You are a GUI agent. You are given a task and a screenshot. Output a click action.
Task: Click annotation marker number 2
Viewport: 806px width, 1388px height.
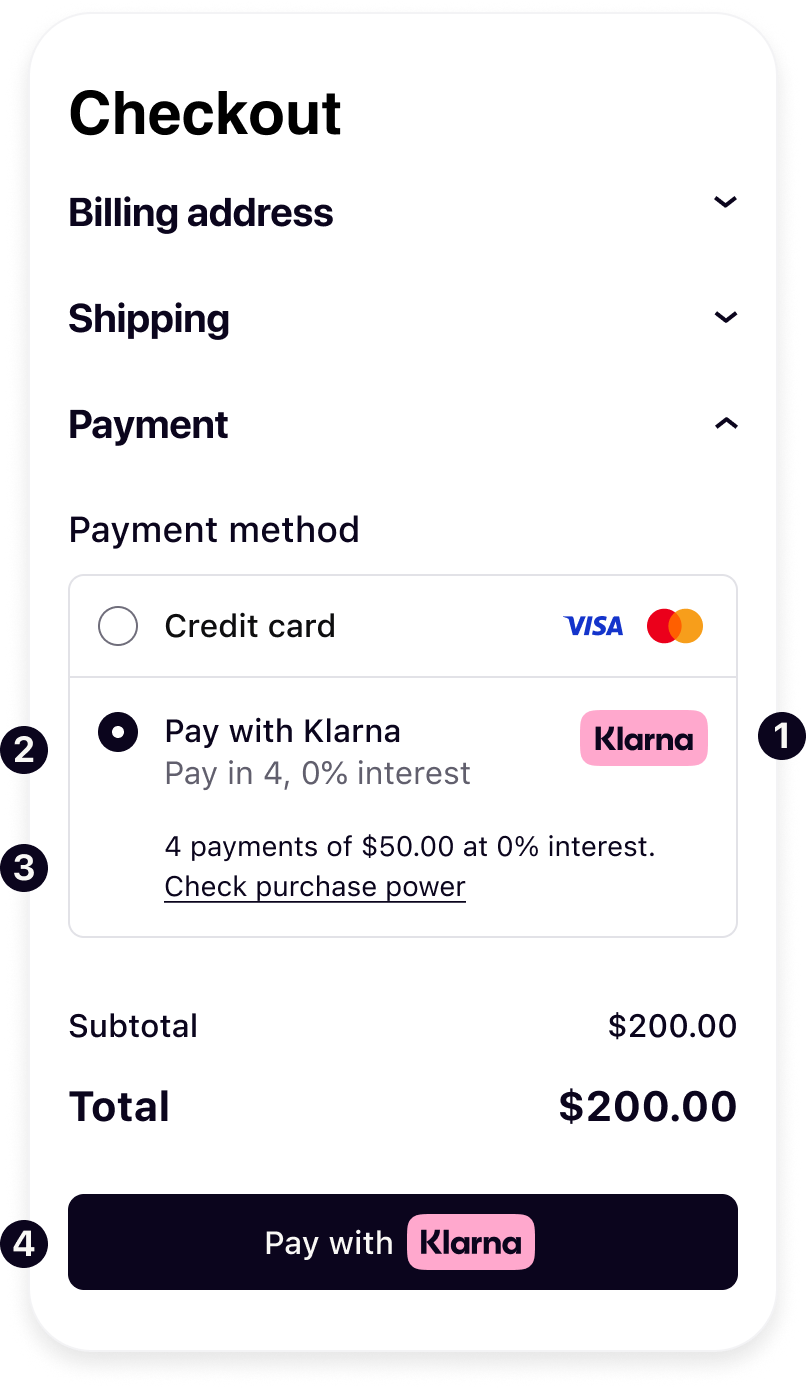tap(24, 749)
